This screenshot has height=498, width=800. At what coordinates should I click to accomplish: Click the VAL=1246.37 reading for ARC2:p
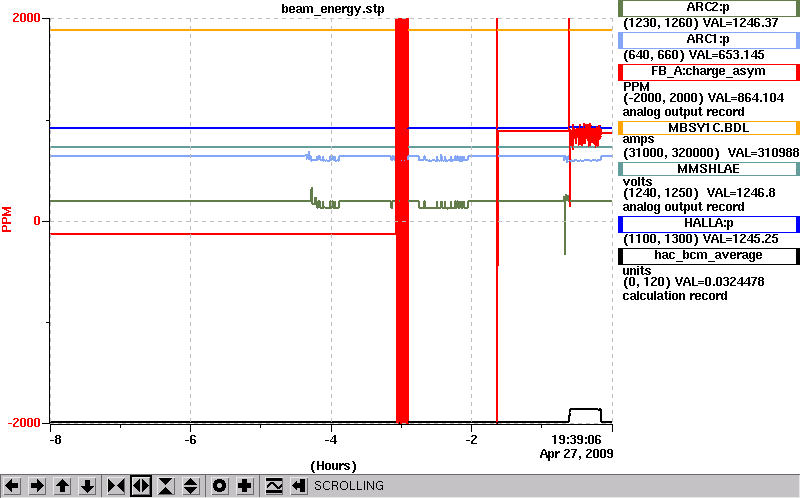click(741, 23)
